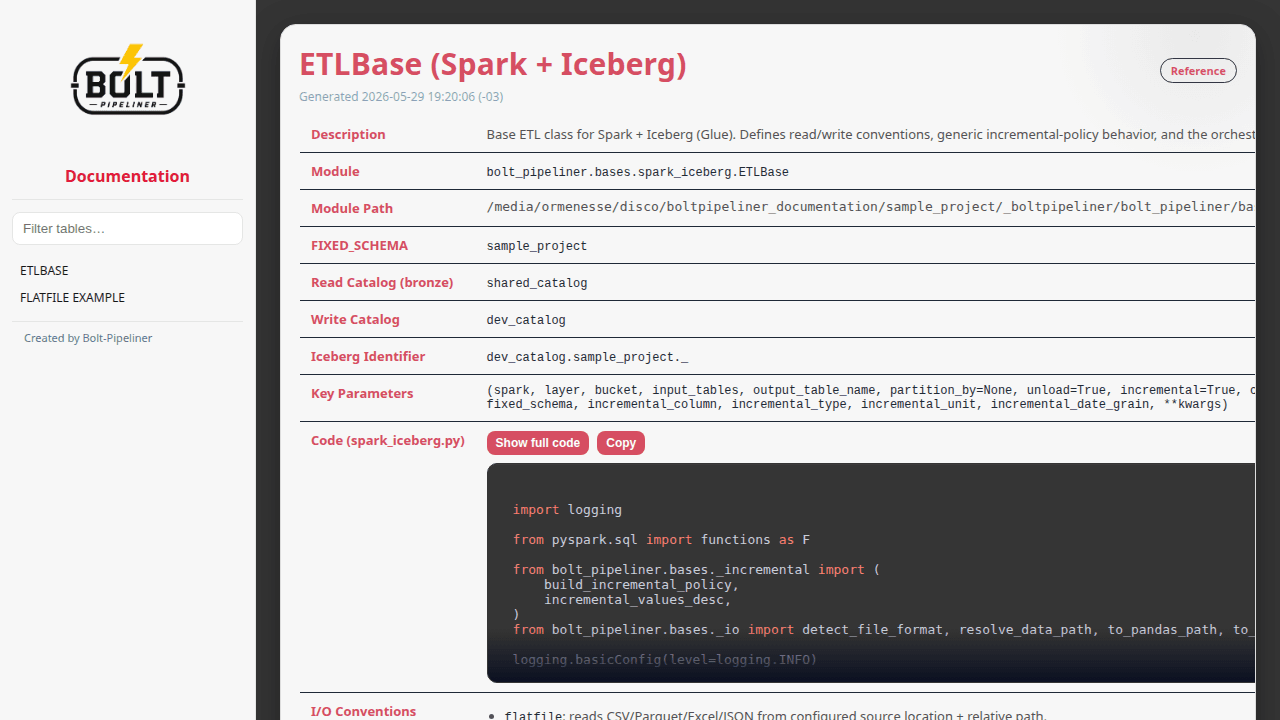Click the Write Catalog row label
Viewport: 1280px width, 720px height.
(x=355, y=320)
